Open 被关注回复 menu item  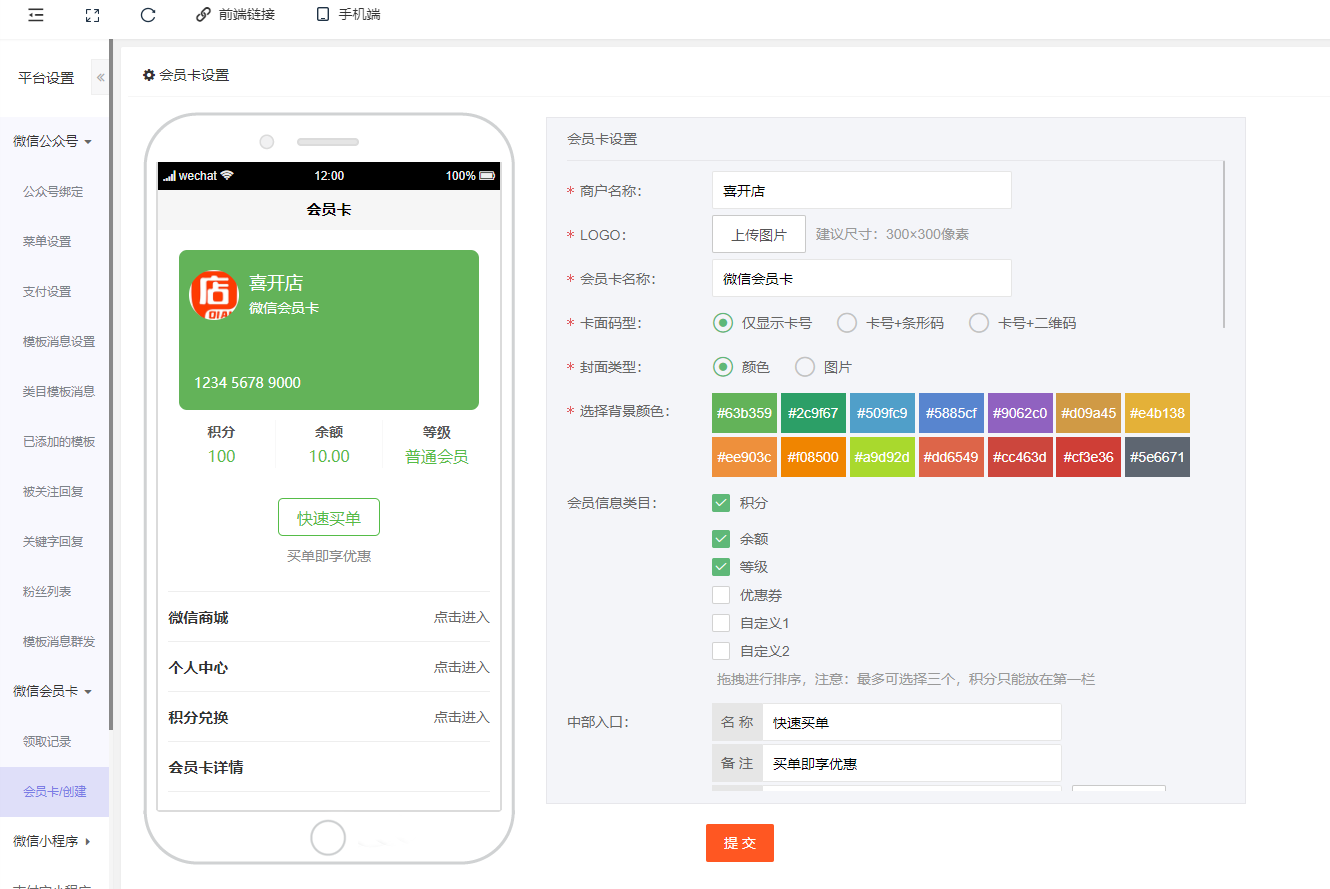coord(53,491)
